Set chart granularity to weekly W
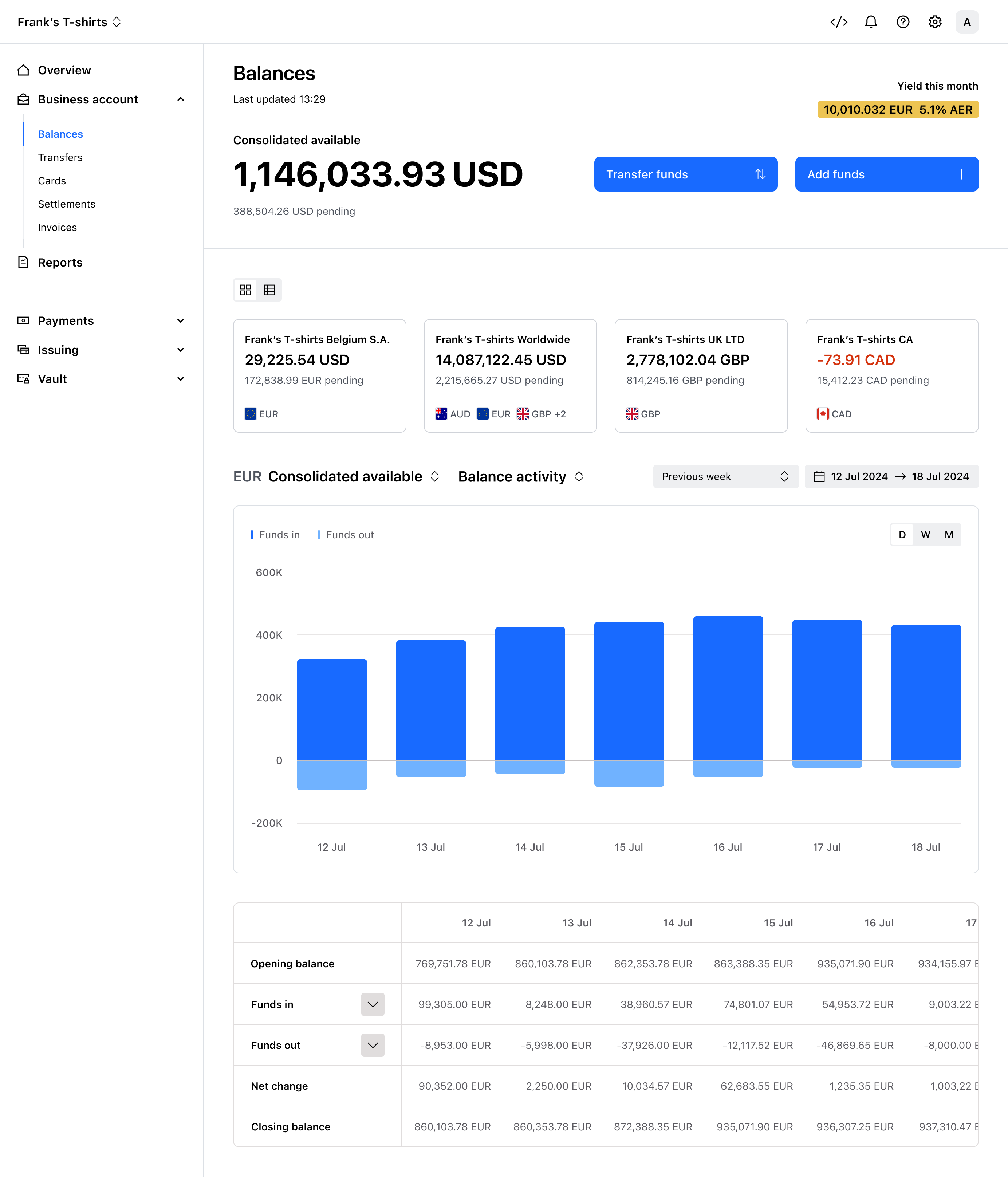 pos(926,535)
